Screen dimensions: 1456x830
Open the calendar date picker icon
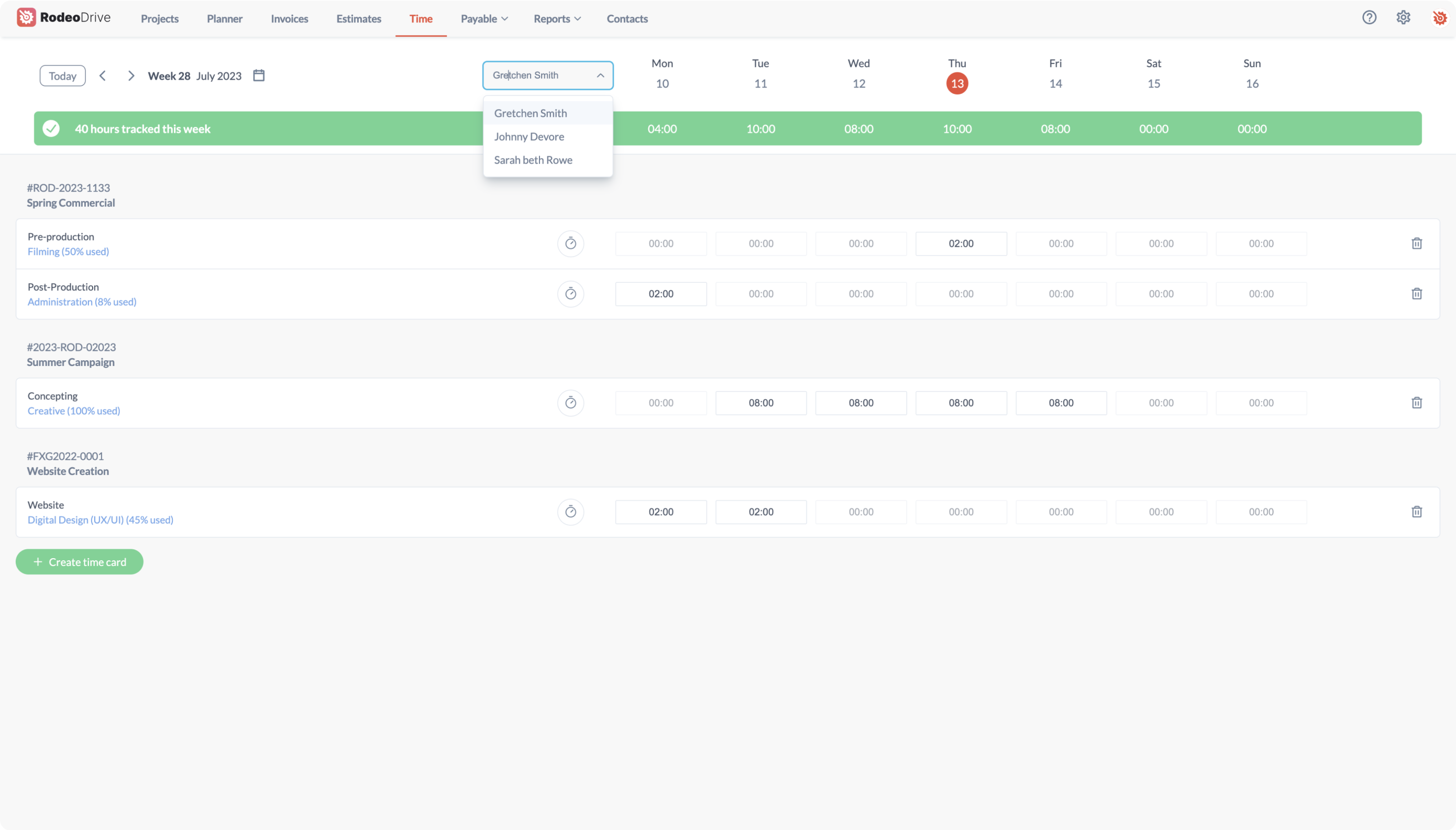[259, 75]
